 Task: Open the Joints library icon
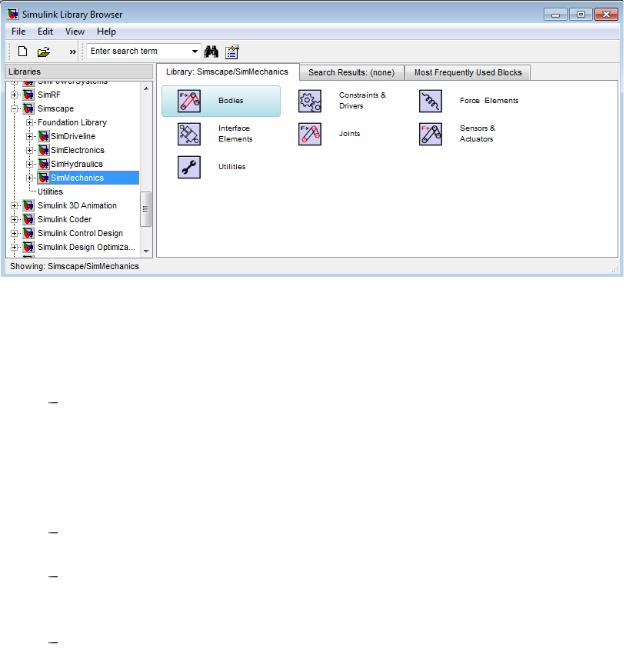point(310,134)
